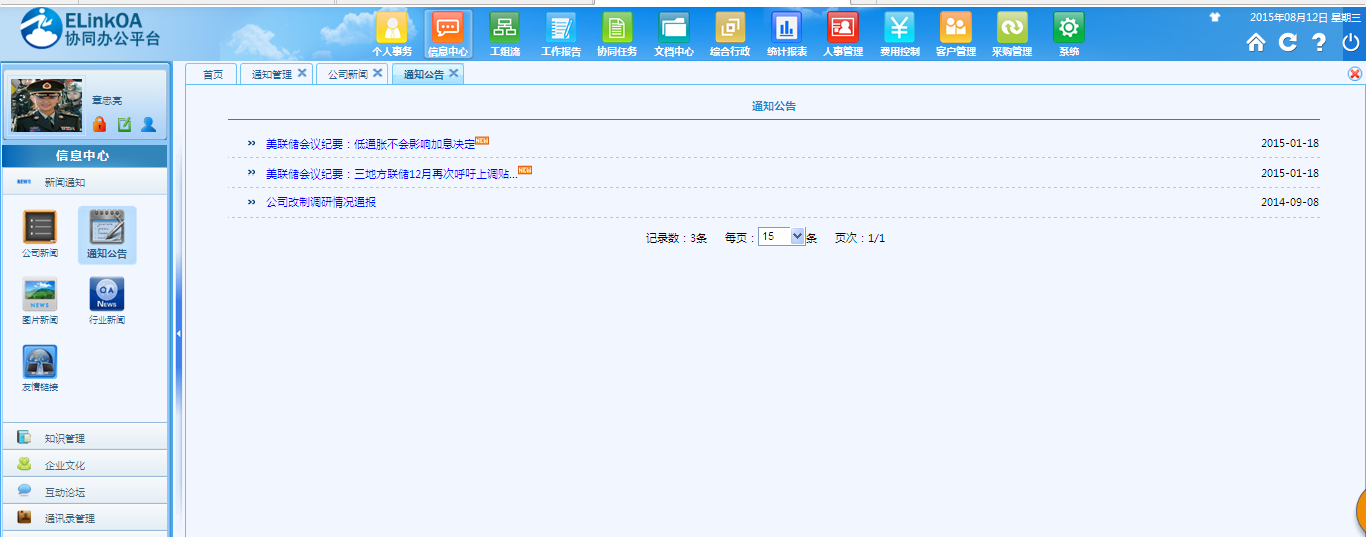1366x537 pixels.
Task: Expand 知识管理 section in sidebar
Action: pos(65,438)
